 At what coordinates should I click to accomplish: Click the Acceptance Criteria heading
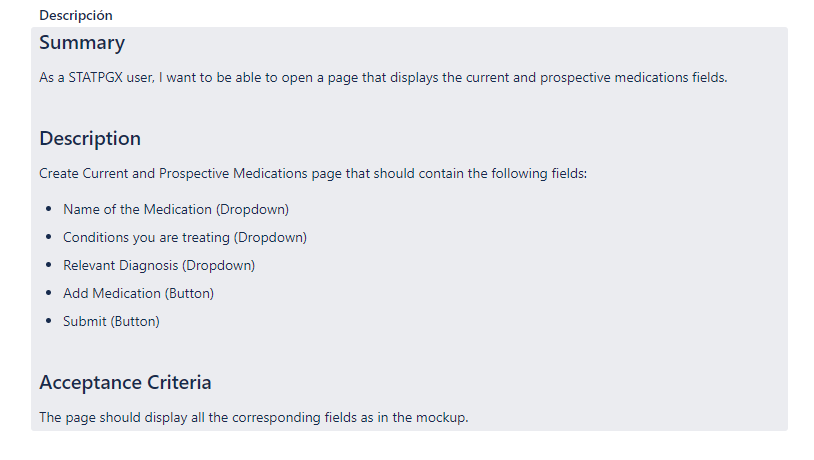point(125,383)
